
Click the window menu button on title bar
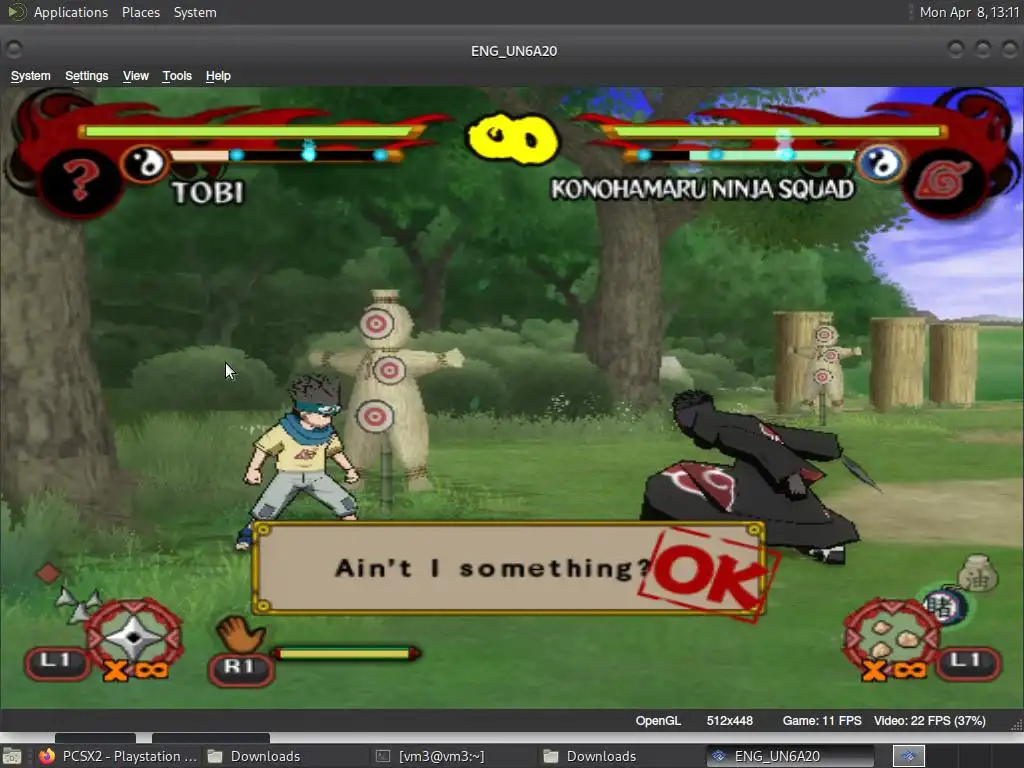pos(14,49)
